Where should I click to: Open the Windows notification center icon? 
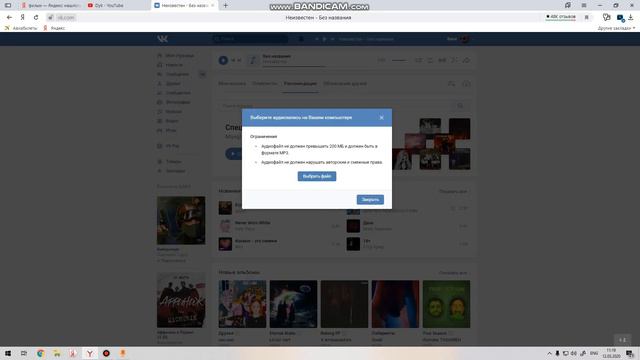point(630,353)
